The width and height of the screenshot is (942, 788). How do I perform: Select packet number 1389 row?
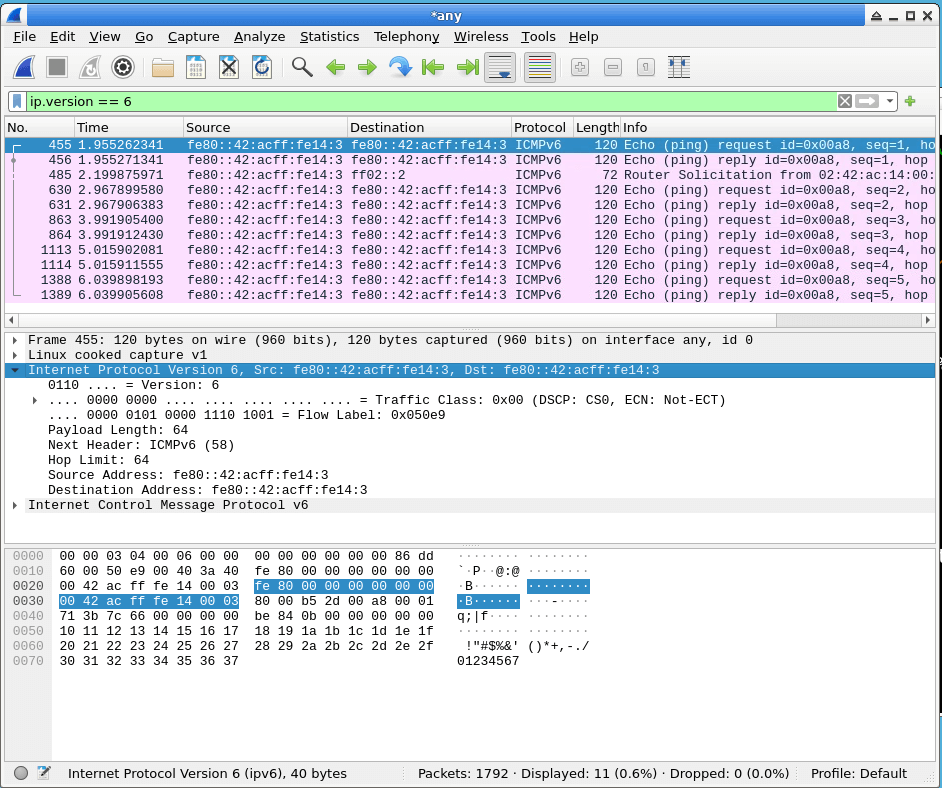(x=470, y=296)
